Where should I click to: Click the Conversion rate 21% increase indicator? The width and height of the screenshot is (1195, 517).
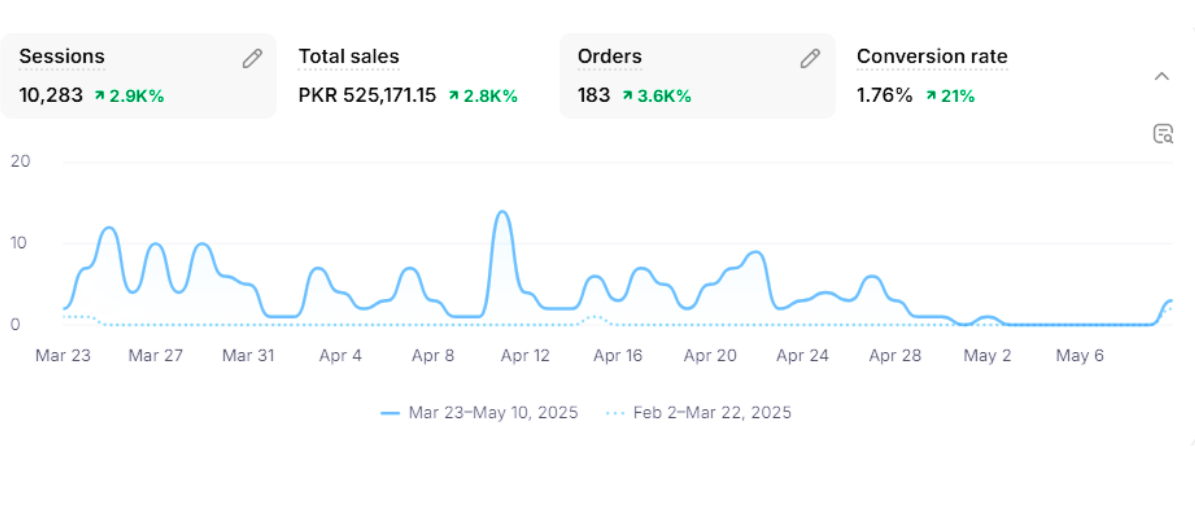coord(950,97)
